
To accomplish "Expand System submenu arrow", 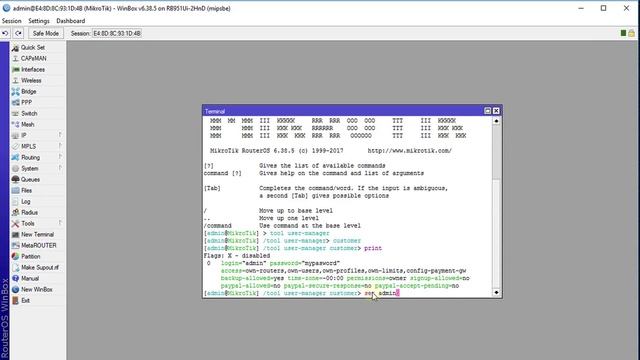I will [x=60, y=168].
